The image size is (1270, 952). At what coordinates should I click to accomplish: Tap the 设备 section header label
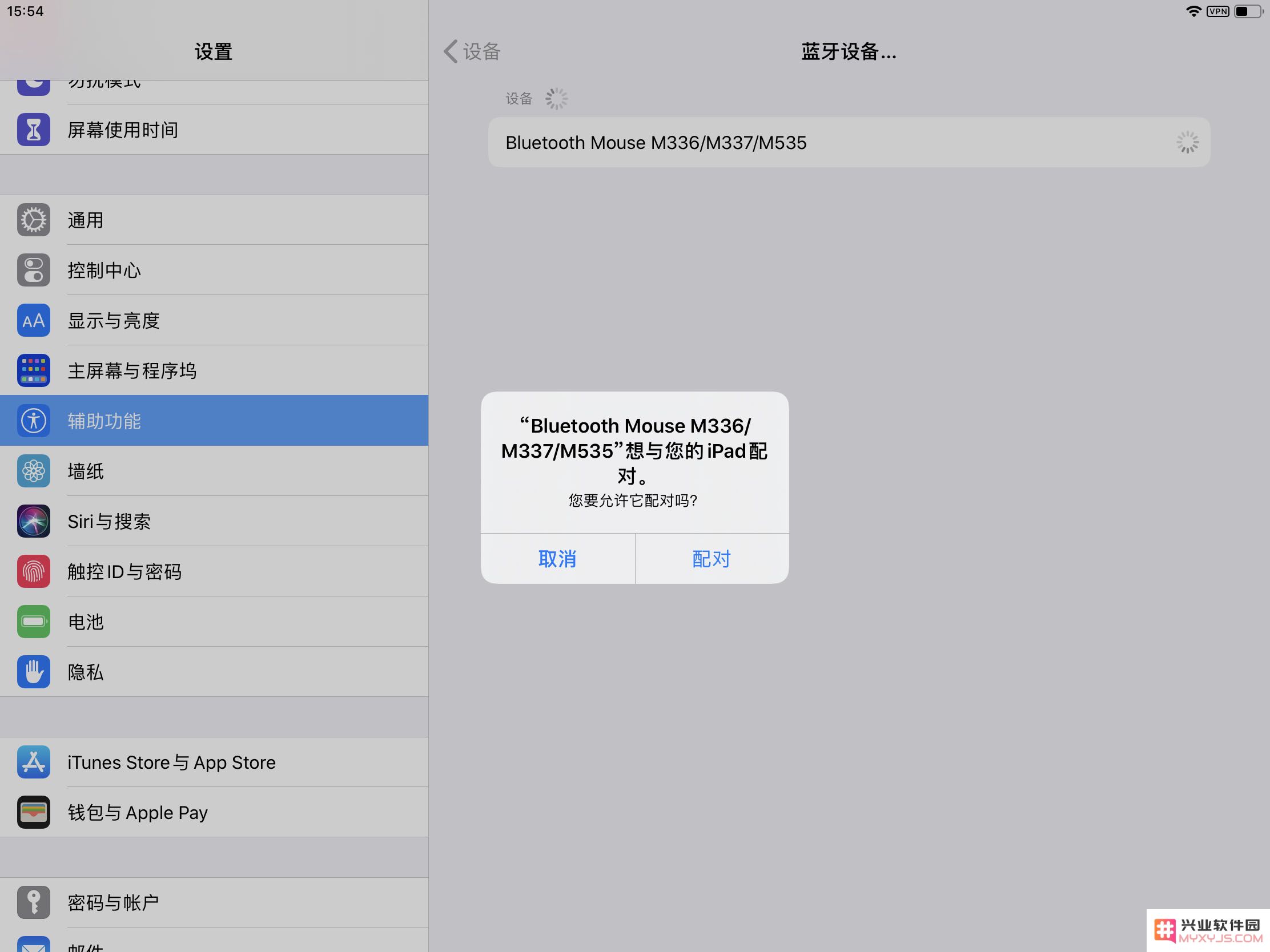[x=519, y=99]
